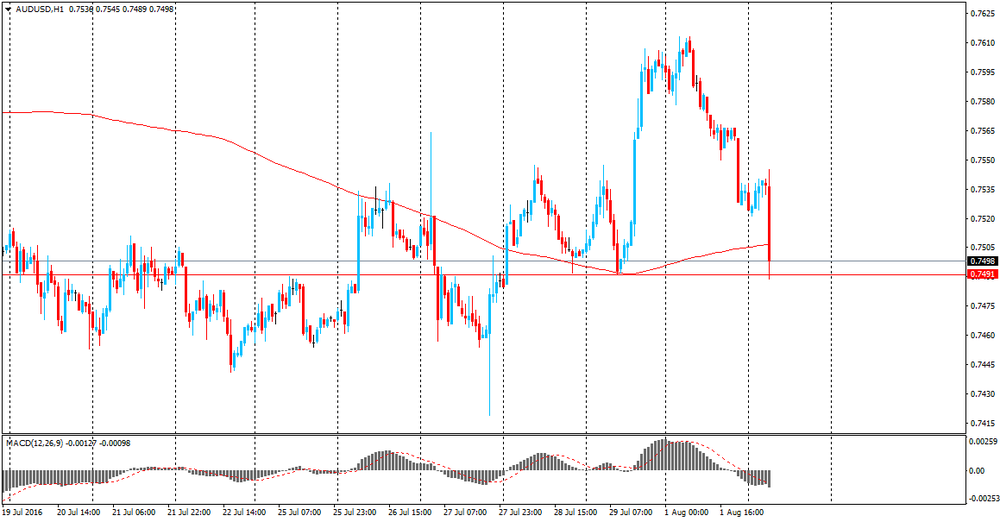This screenshot has width=1000, height=522.
Task: Click the MACD scale value -0.00253
Action: tap(982, 499)
